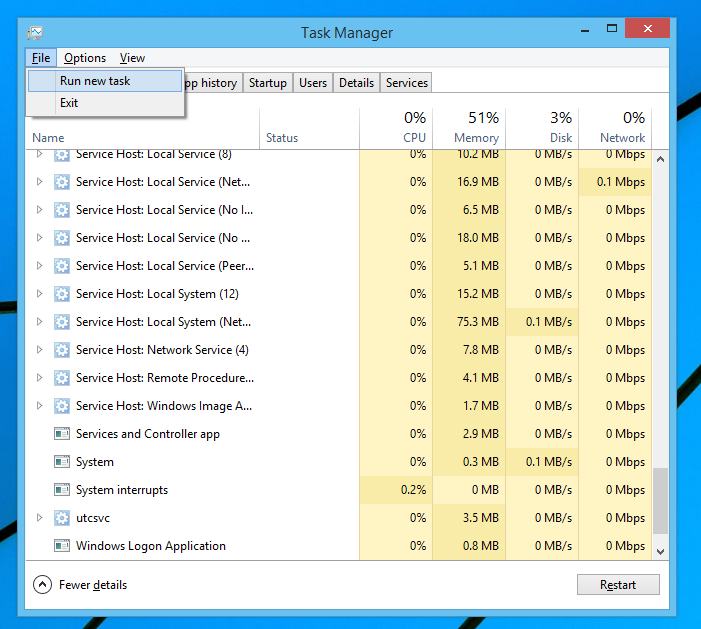Click gear icon of Service Host: Local System (12)

[x=62, y=294]
